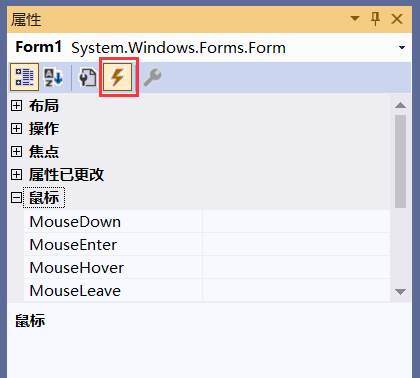This screenshot has width=420, height=378.
Task: Click the MouseHover value field
Action: (x=296, y=268)
